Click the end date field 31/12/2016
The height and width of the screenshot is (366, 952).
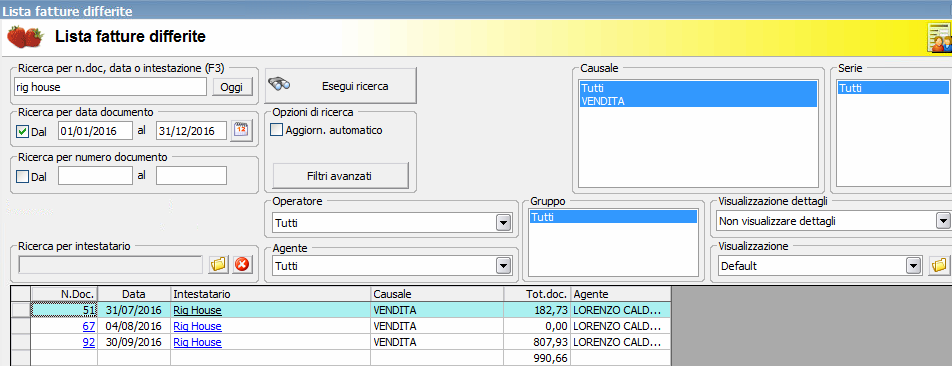pyautogui.click(x=191, y=130)
